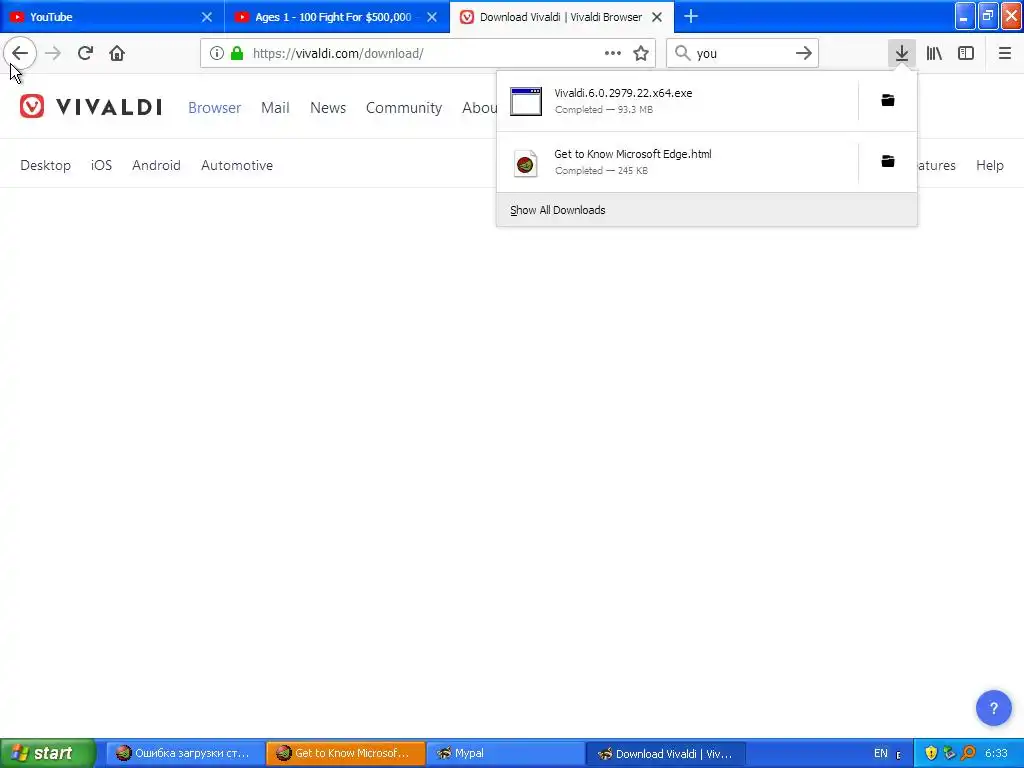
Task: Click the forward navigation arrow
Action: [53, 53]
